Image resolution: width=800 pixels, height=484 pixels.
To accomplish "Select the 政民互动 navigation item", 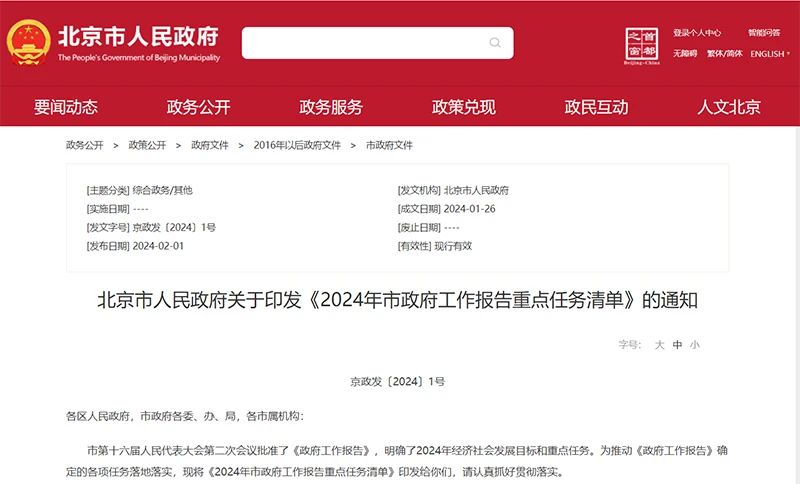I will pyautogui.click(x=596, y=107).
